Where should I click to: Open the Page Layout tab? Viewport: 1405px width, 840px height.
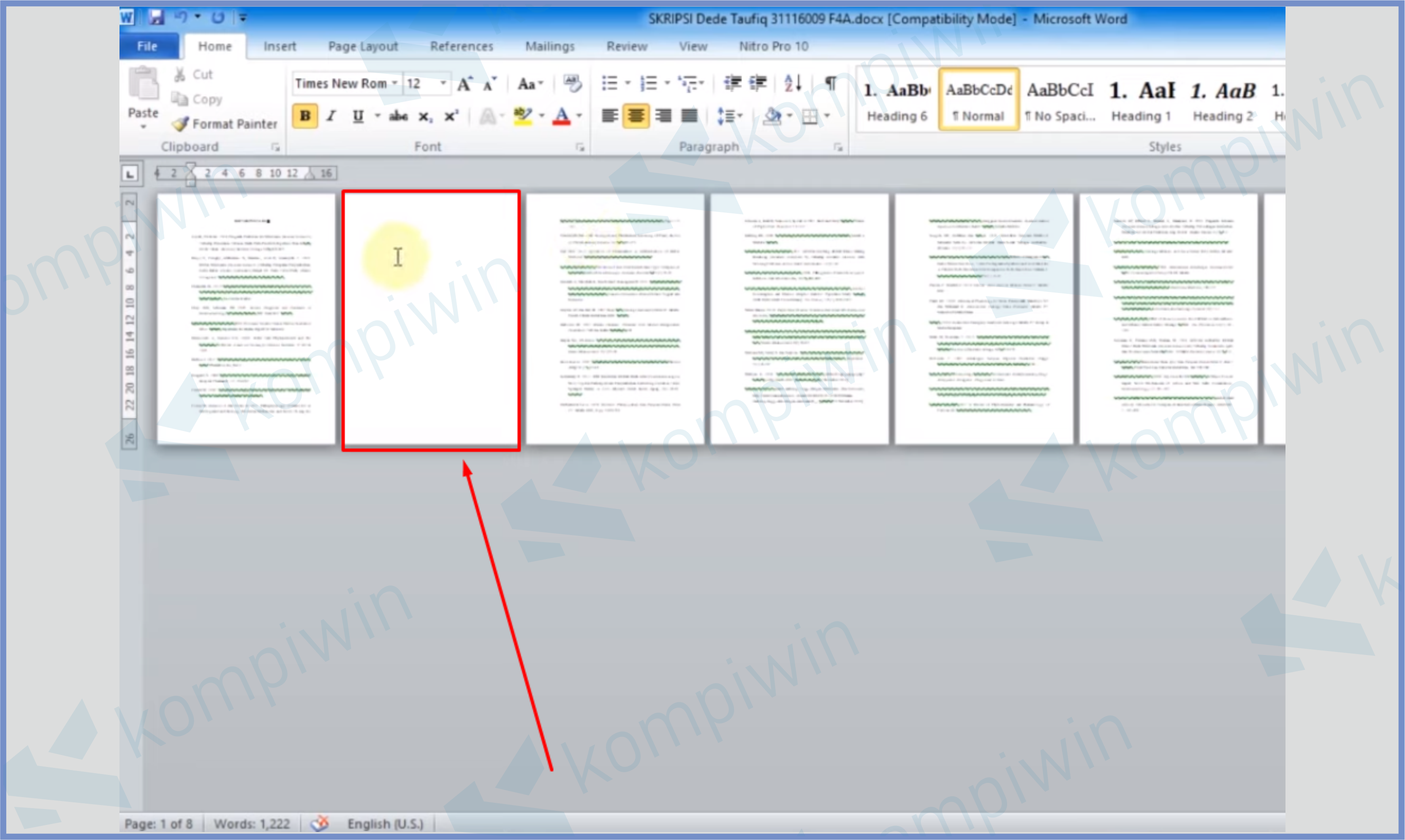363,46
